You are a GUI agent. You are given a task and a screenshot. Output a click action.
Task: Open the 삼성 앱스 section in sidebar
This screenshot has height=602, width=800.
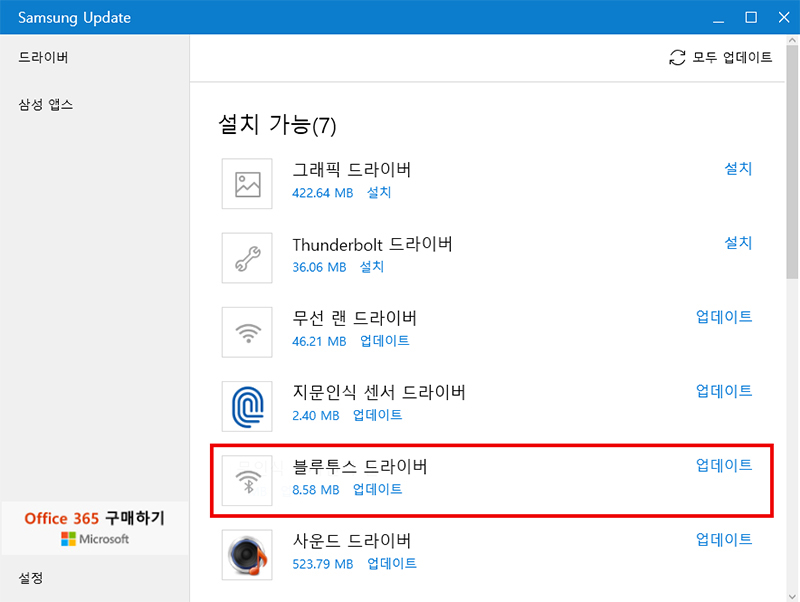(x=46, y=105)
